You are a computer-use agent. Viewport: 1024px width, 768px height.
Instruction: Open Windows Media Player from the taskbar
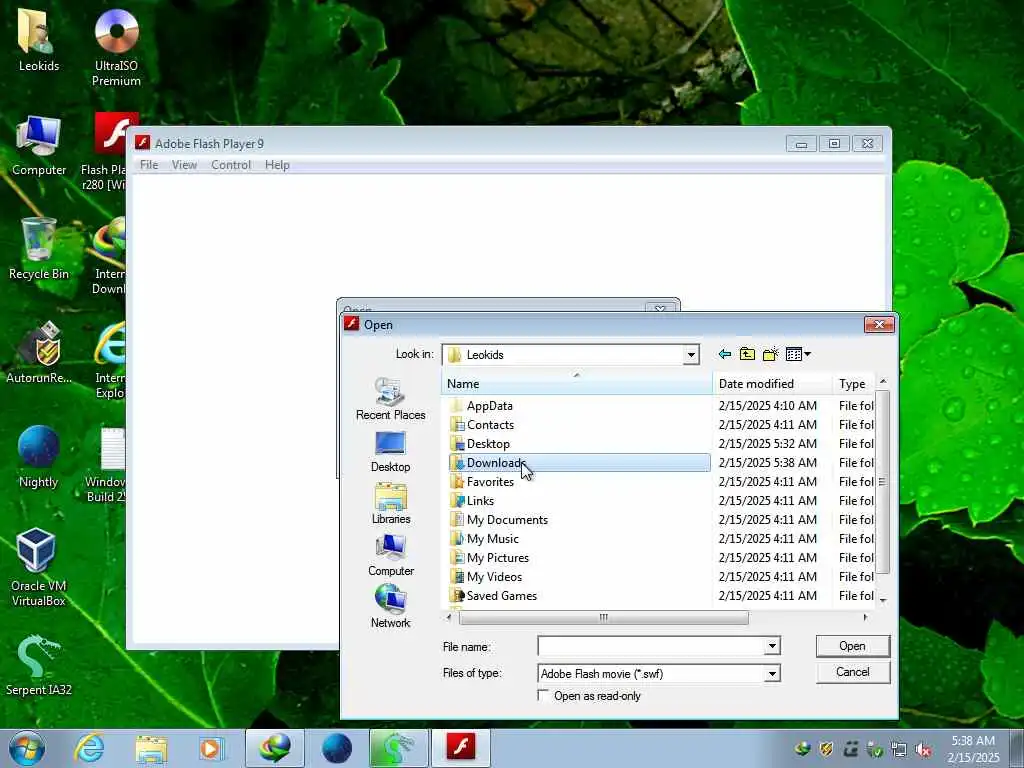pyautogui.click(x=211, y=748)
